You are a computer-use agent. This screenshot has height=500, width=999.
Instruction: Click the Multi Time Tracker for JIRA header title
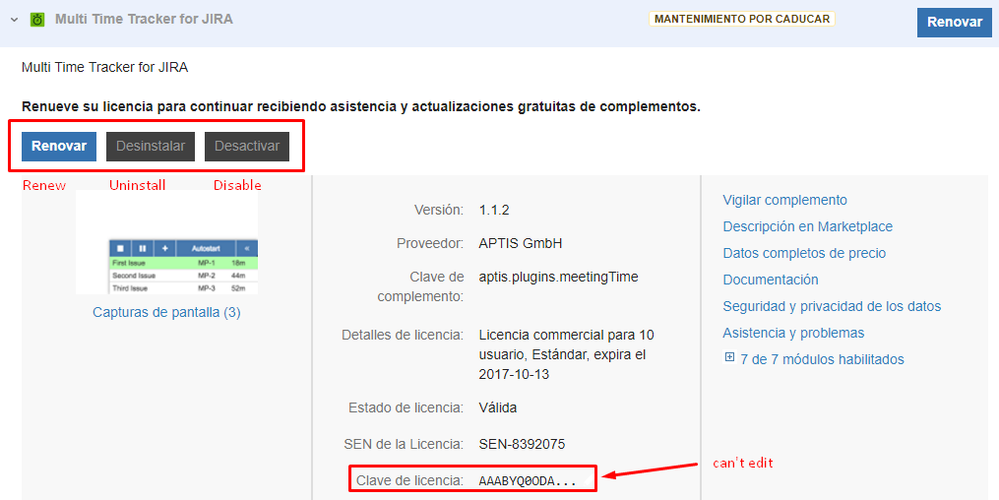144,19
